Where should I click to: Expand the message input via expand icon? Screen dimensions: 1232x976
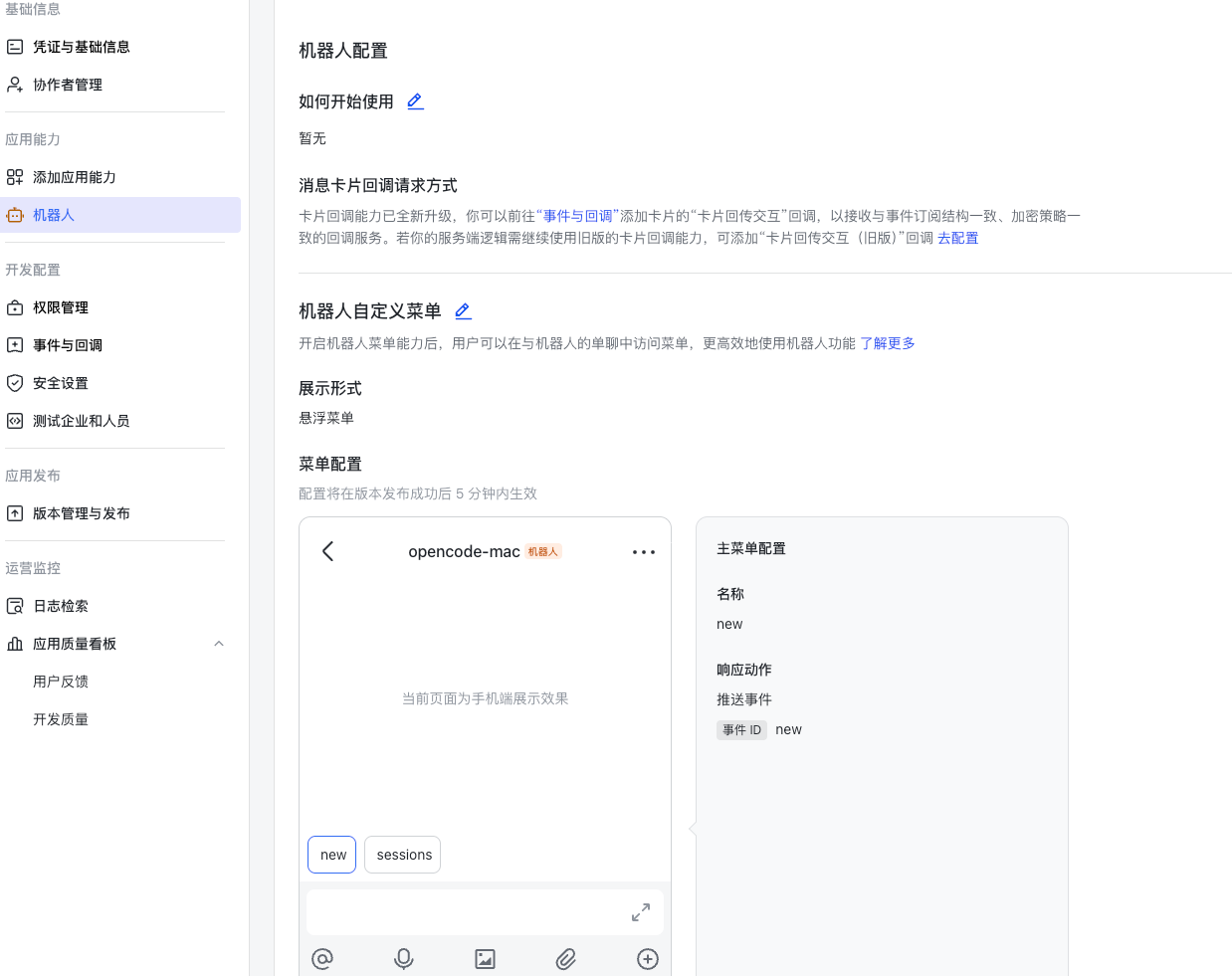tap(641, 912)
